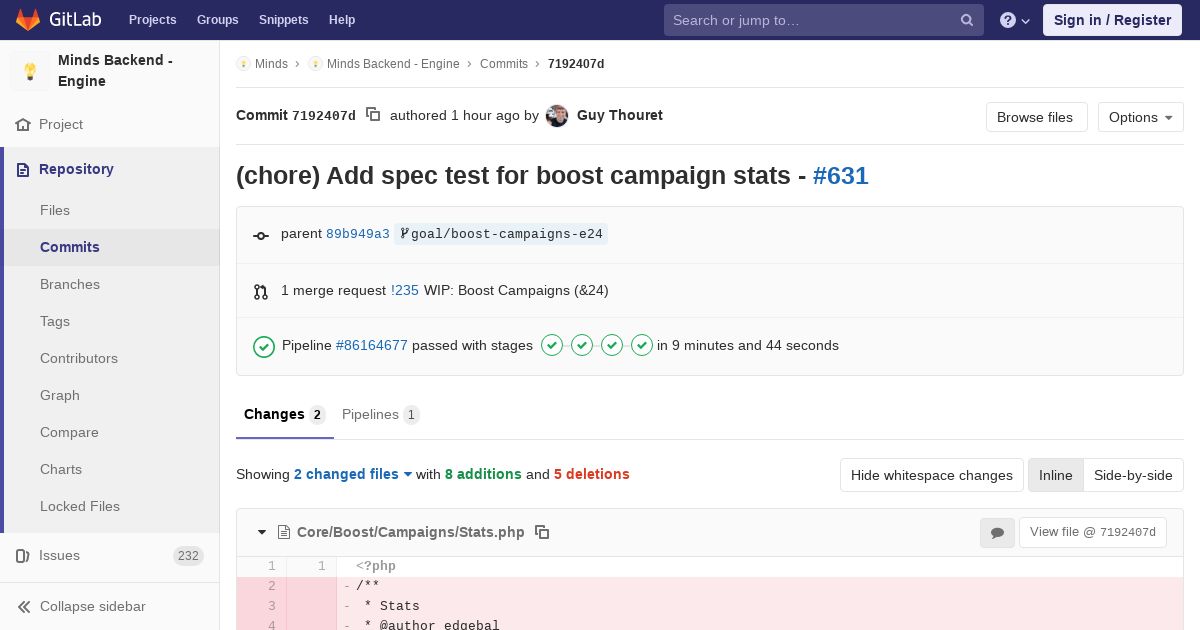The height and width of the screenshot is (630, 1200).
Task: Open issue #631 link in title
Action: pos(840,176)
